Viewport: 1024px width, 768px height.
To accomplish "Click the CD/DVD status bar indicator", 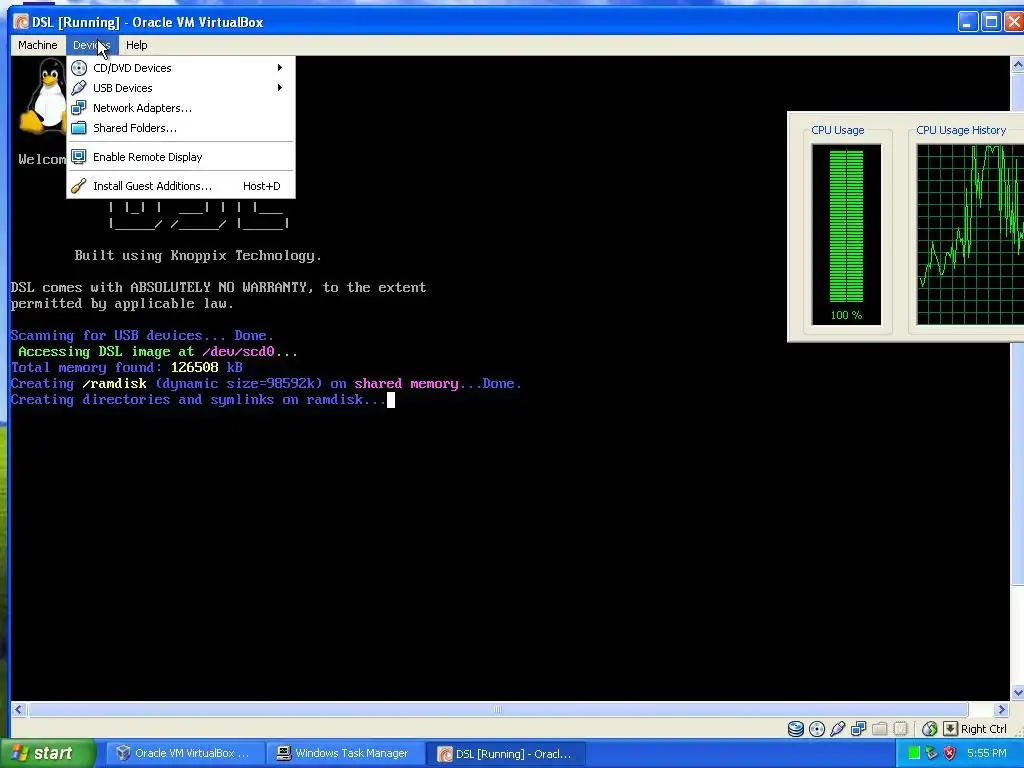I will (817, 729).
